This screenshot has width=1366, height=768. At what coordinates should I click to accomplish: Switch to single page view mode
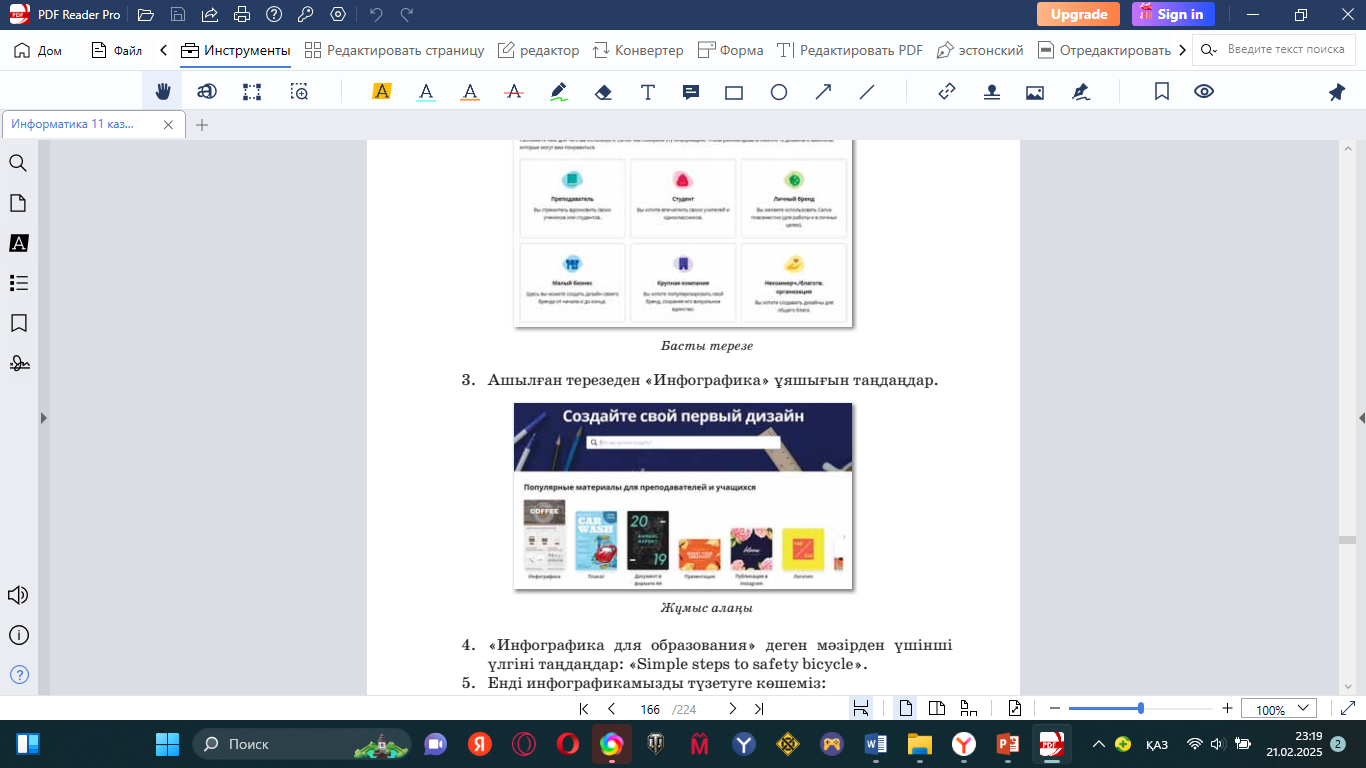[906, 709]
